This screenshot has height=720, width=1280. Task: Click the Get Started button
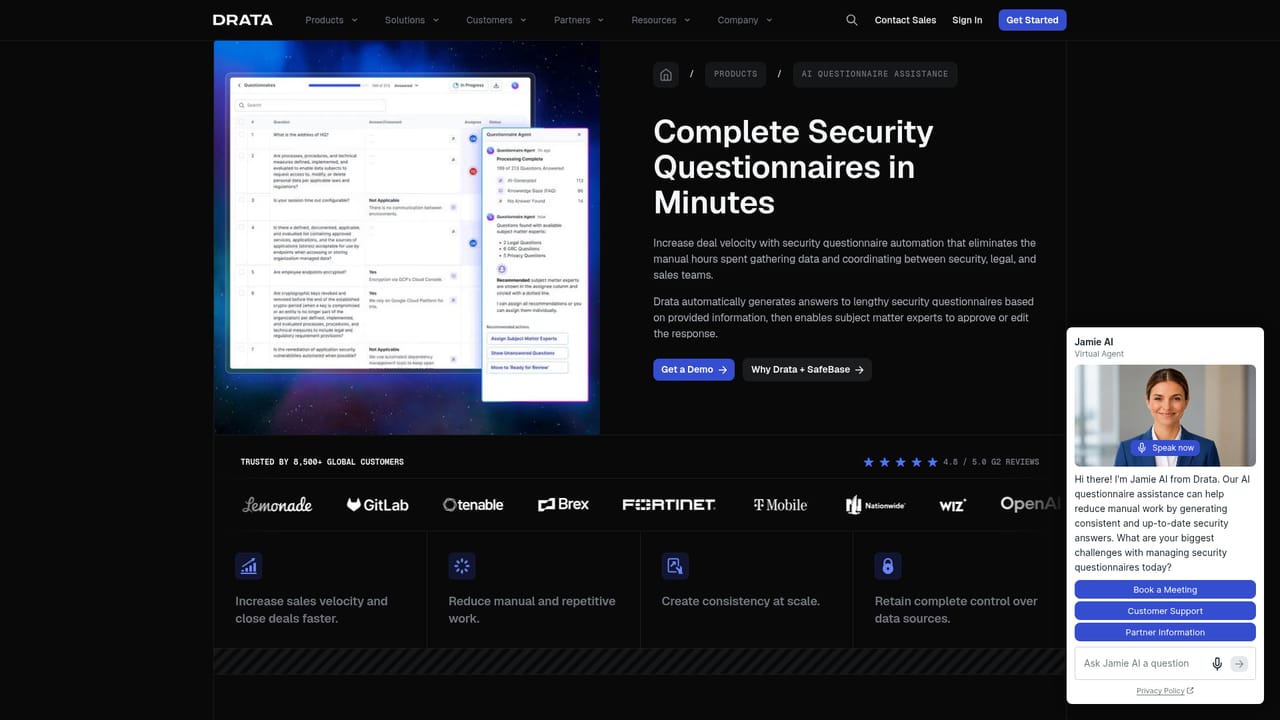[x=1032, y=20]
